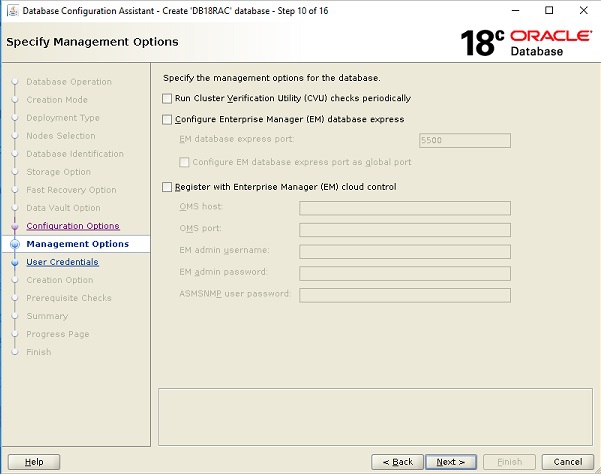The width and height of the screenshot is (601, 474).
Task: Click Storage Option step label
Action: point(58,172)
